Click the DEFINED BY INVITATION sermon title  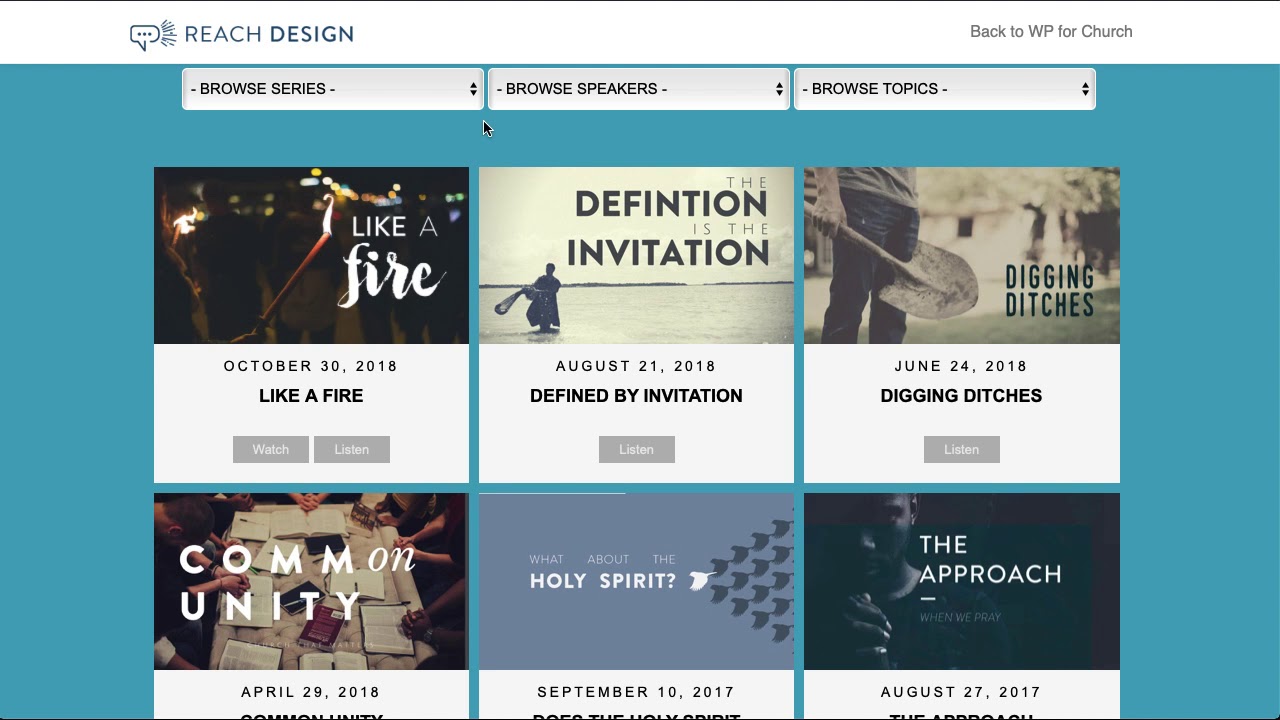636,396
